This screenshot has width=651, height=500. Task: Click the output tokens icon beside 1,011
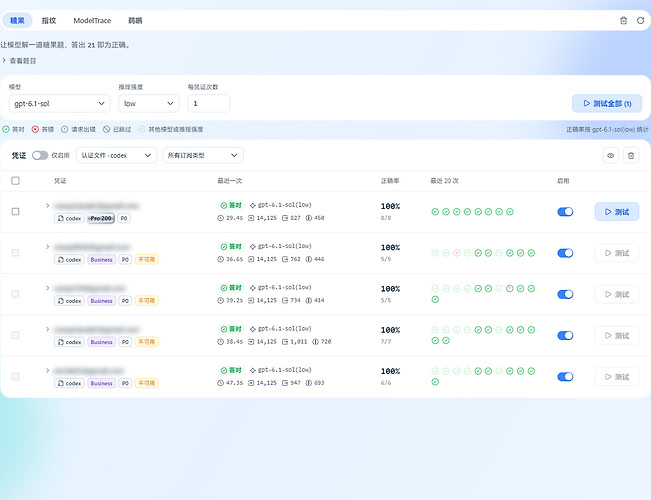pos(285,342)
